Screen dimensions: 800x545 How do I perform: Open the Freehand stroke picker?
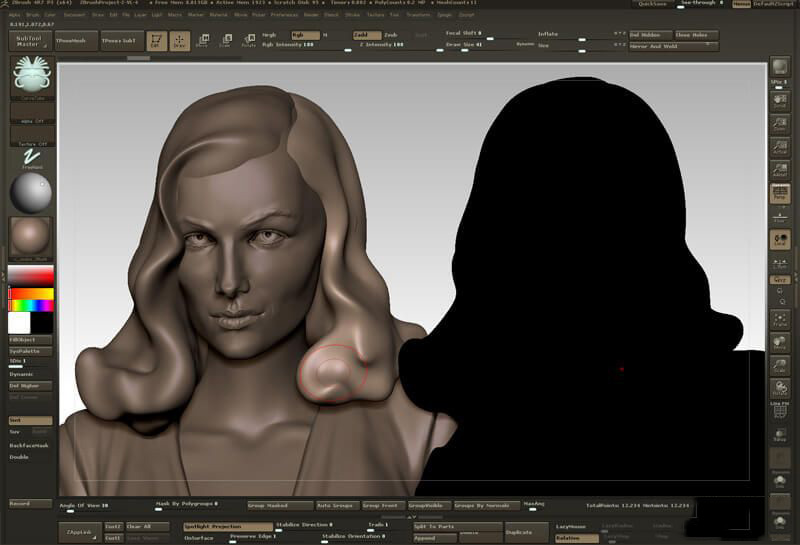tap(31, 159)
